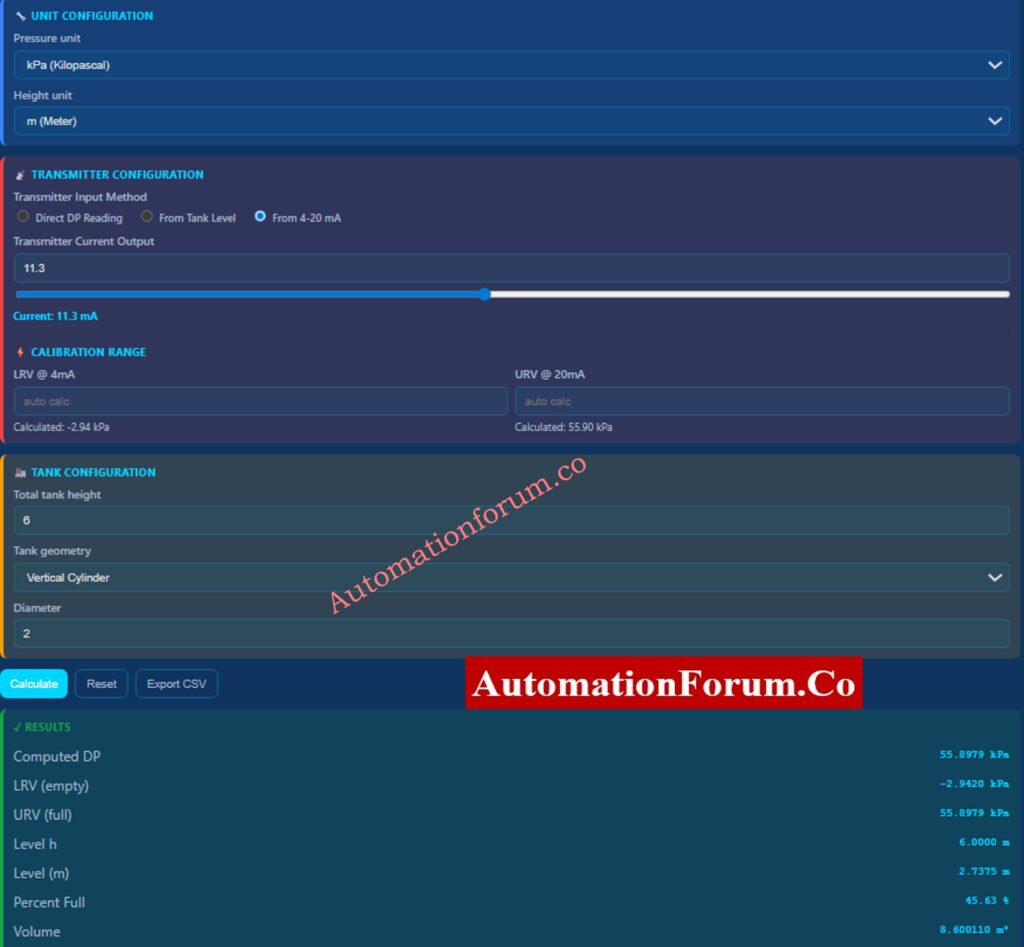The width and height of the screenshot is (1024, 947).
Task: Click the transmitter current slider handle
Action: pyautogui.click(x=485, y=294)
